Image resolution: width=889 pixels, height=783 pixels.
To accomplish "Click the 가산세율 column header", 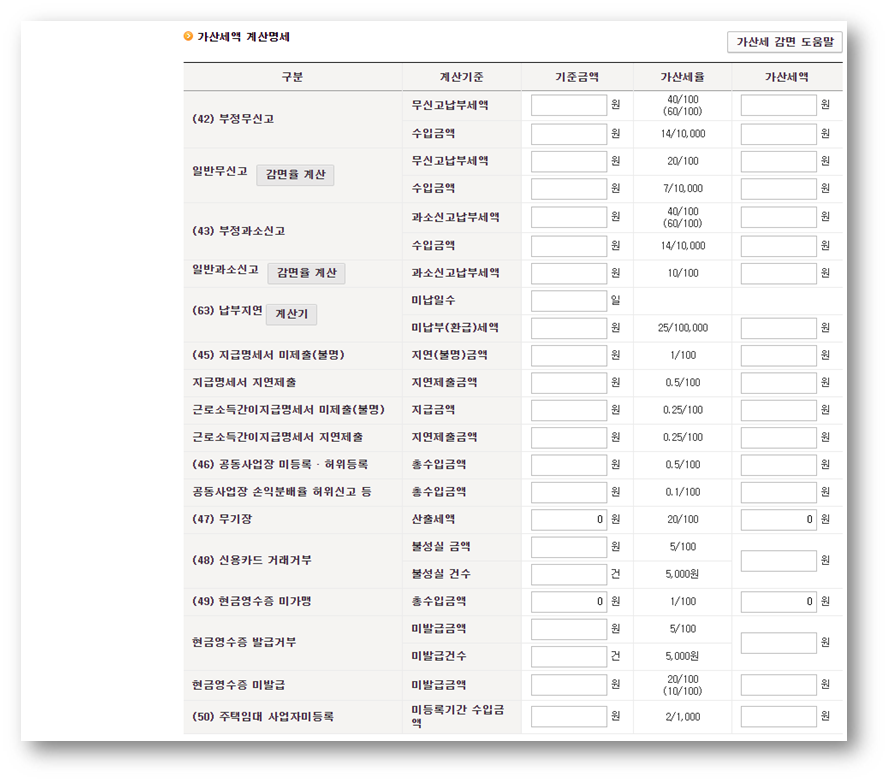I will (683, 77).
